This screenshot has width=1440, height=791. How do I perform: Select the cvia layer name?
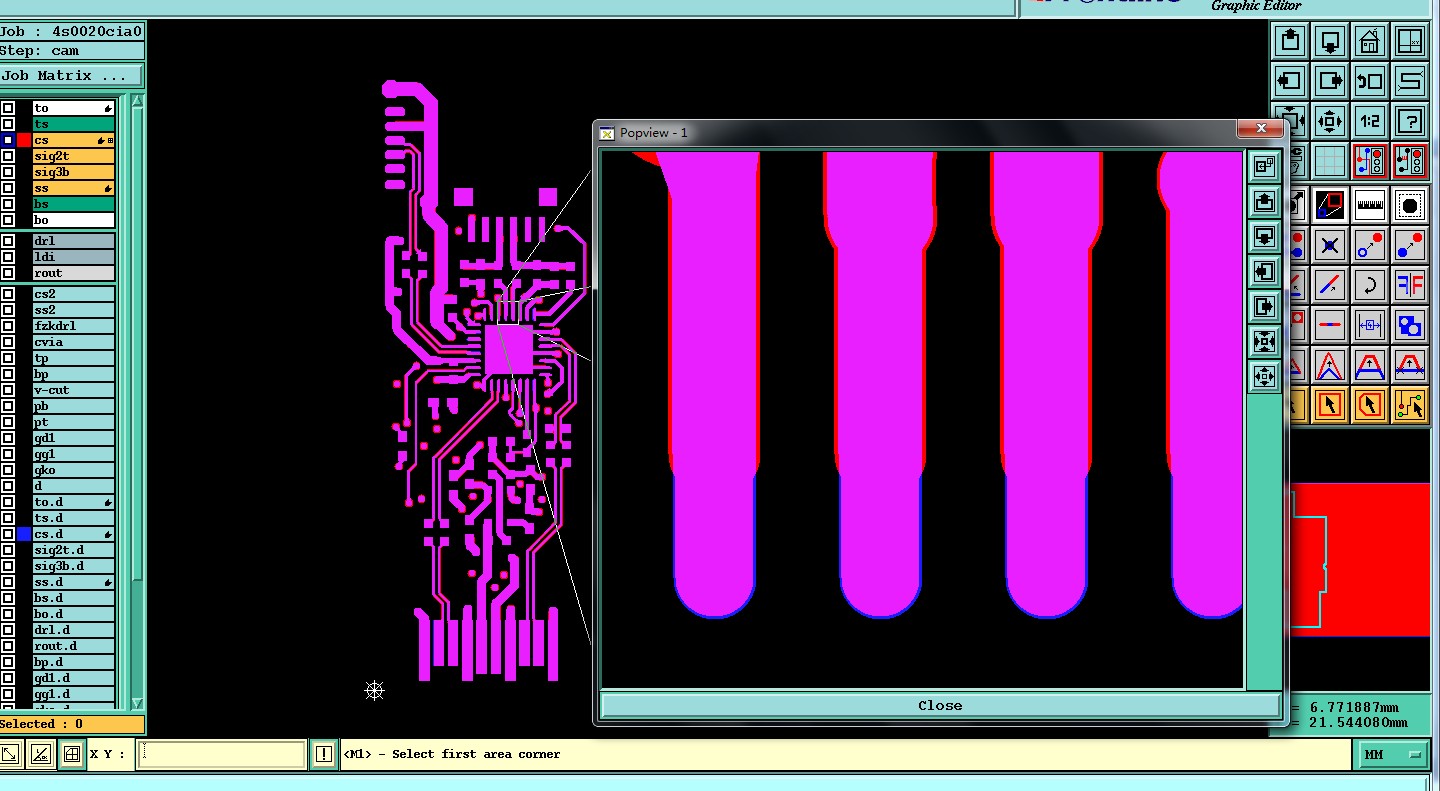point(74,342)
